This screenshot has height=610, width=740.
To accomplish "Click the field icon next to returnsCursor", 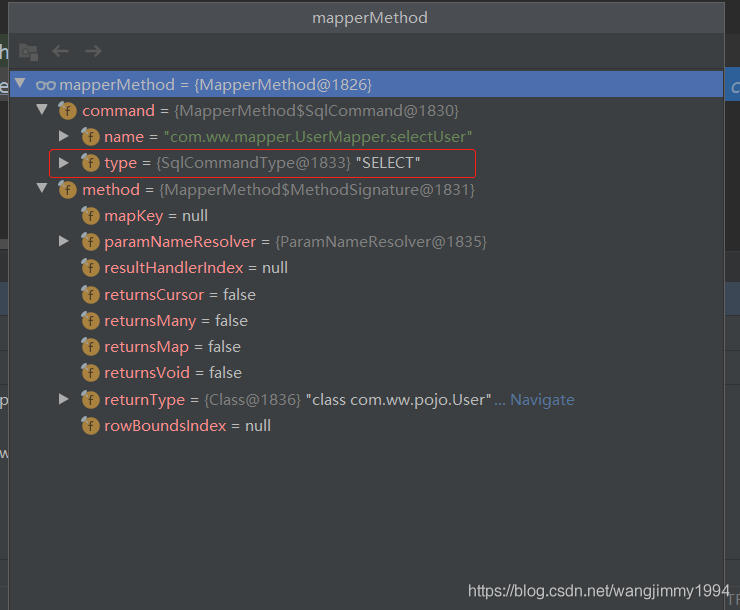I will tap(90, 295).
